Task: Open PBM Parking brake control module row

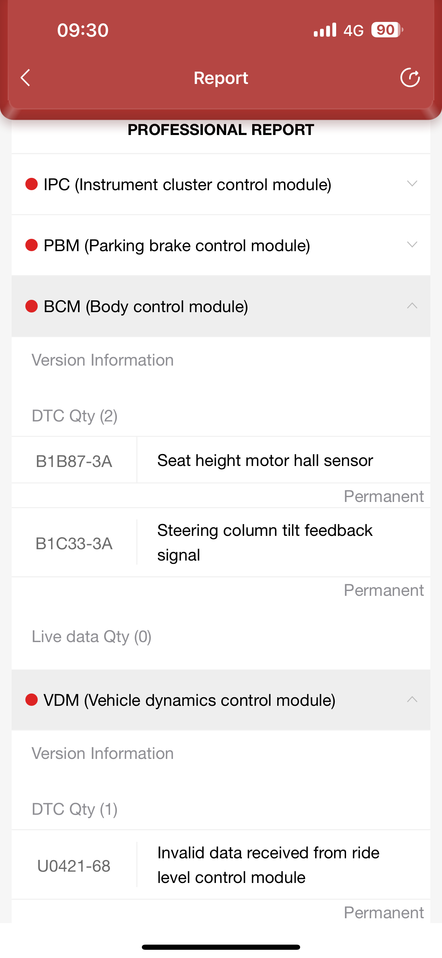Action: tap(221, 245)
